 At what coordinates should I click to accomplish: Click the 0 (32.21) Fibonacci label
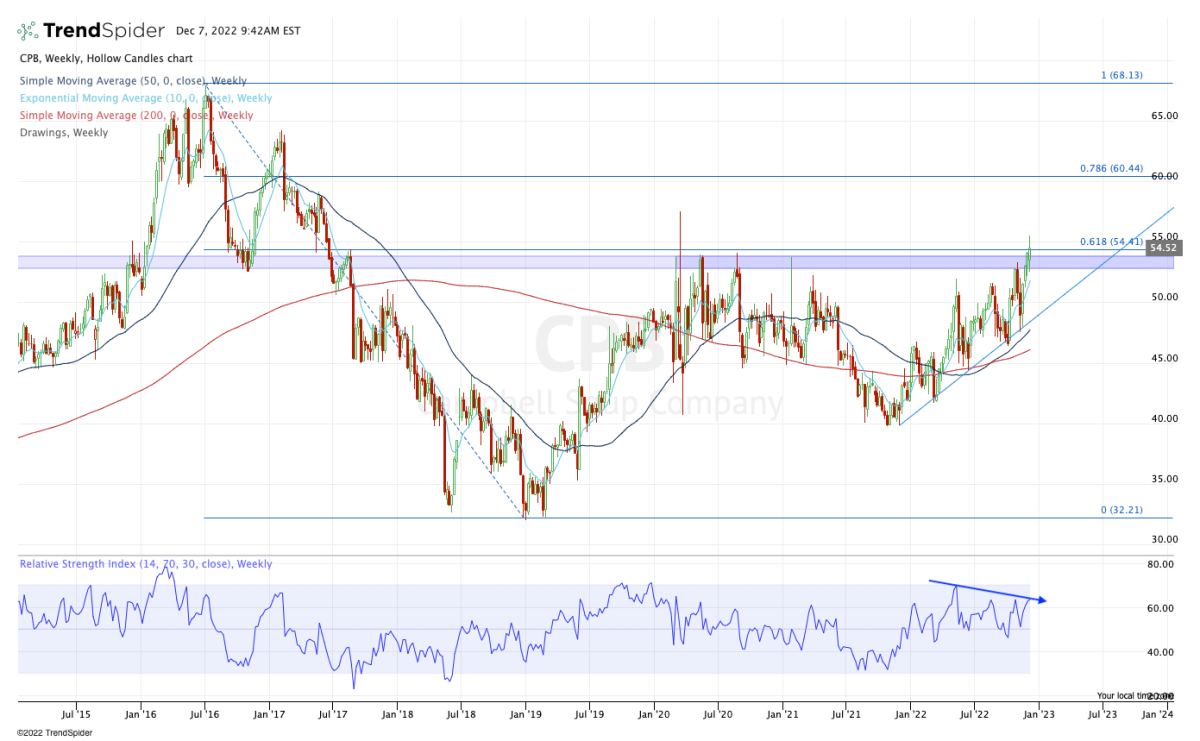[1121, 510]
